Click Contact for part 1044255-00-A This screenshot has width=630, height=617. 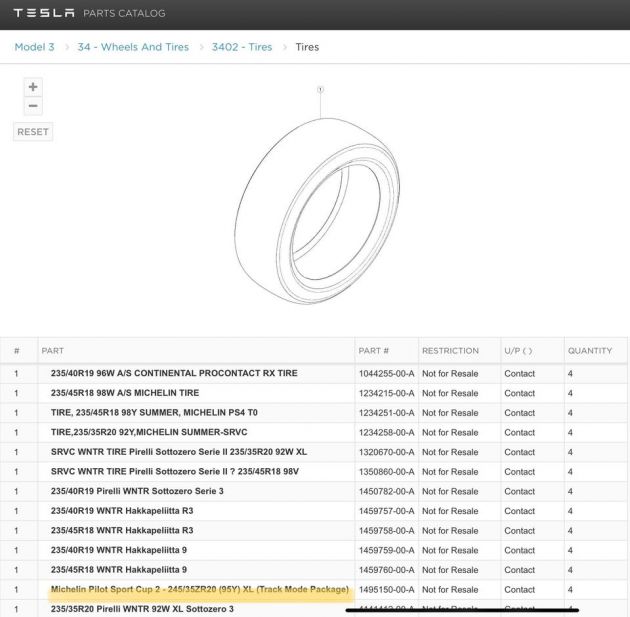(520, 374)
